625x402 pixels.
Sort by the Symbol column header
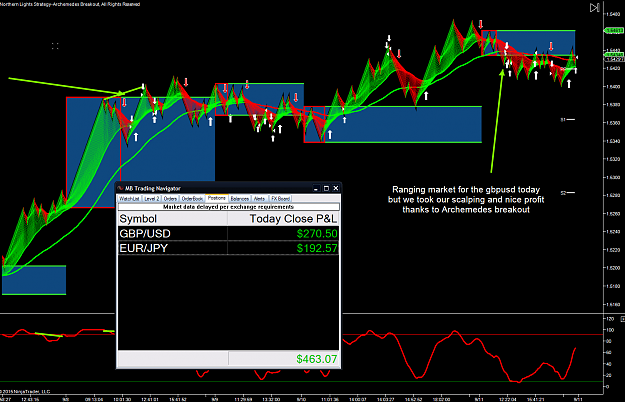[173, 219]
